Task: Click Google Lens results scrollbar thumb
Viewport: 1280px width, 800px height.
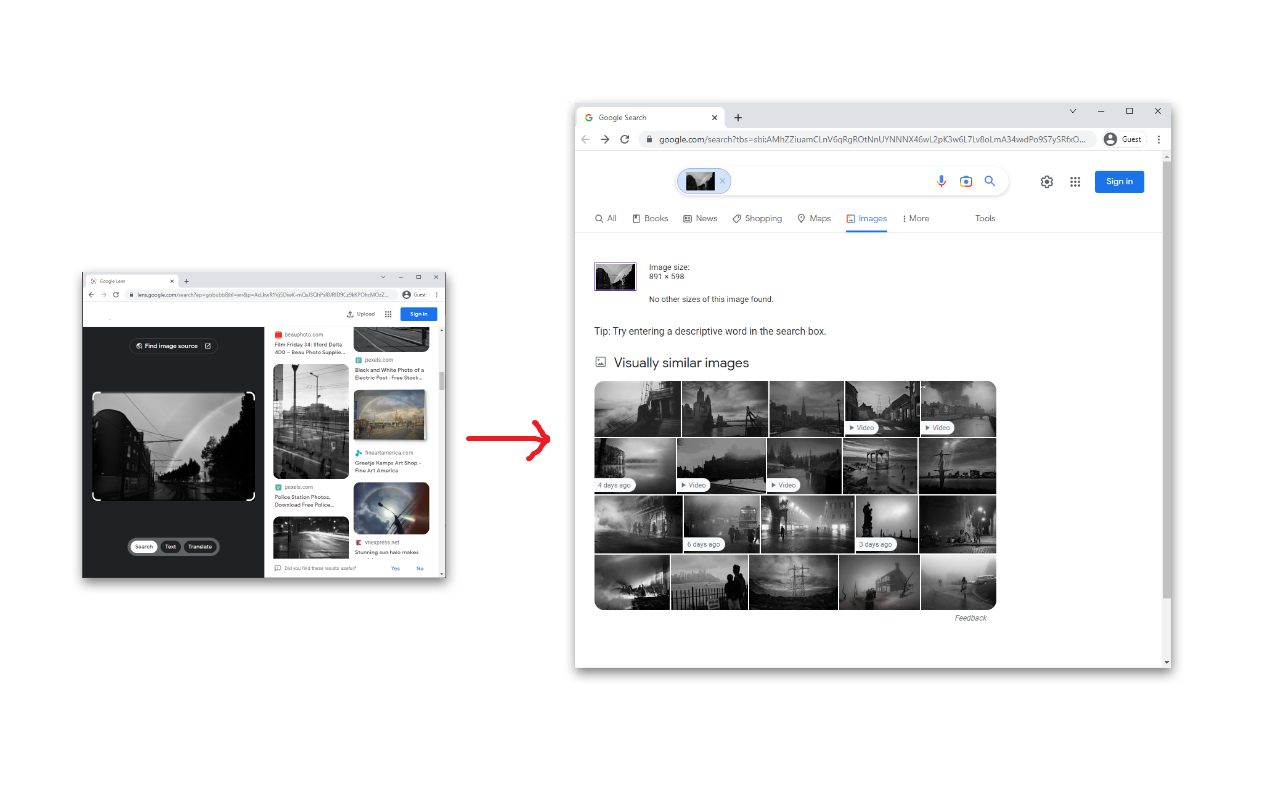Action: pos(441,381)
